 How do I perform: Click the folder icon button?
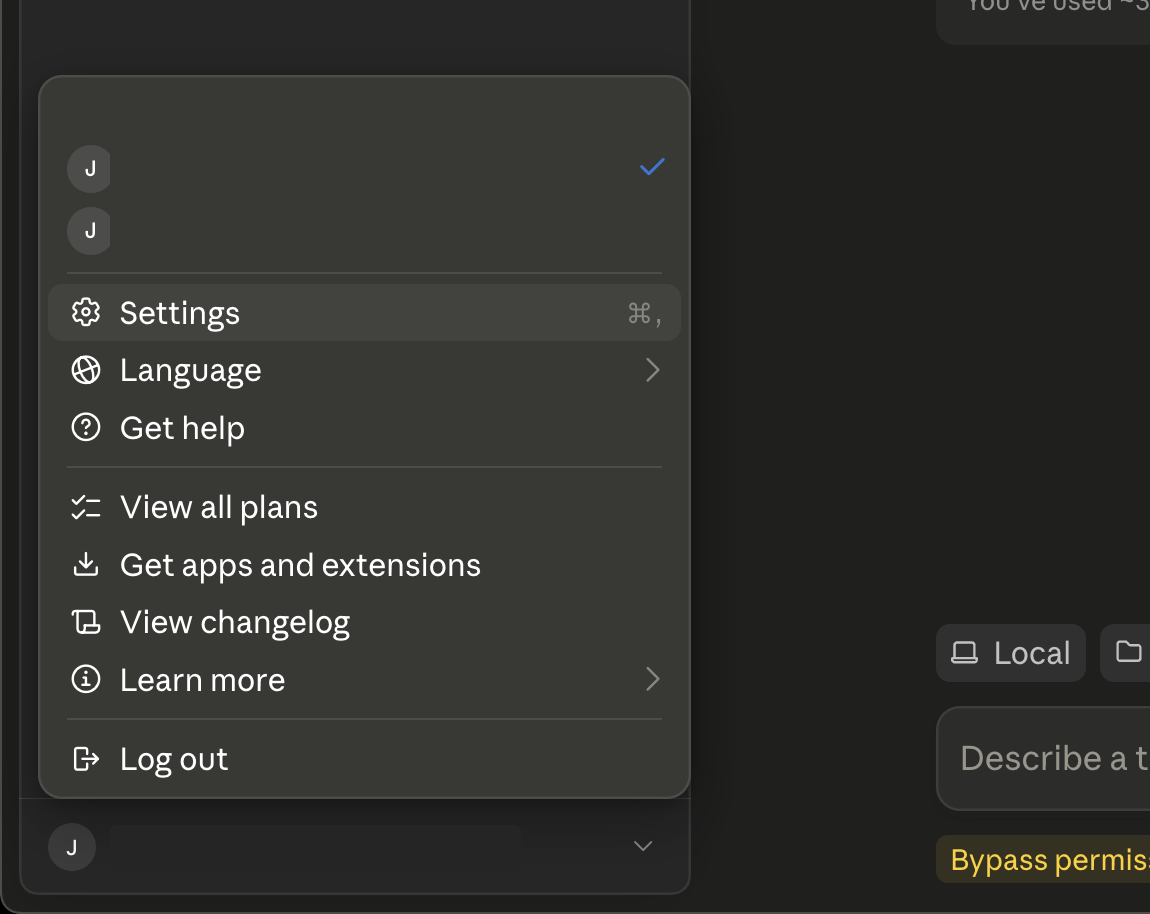[1128, 652]
